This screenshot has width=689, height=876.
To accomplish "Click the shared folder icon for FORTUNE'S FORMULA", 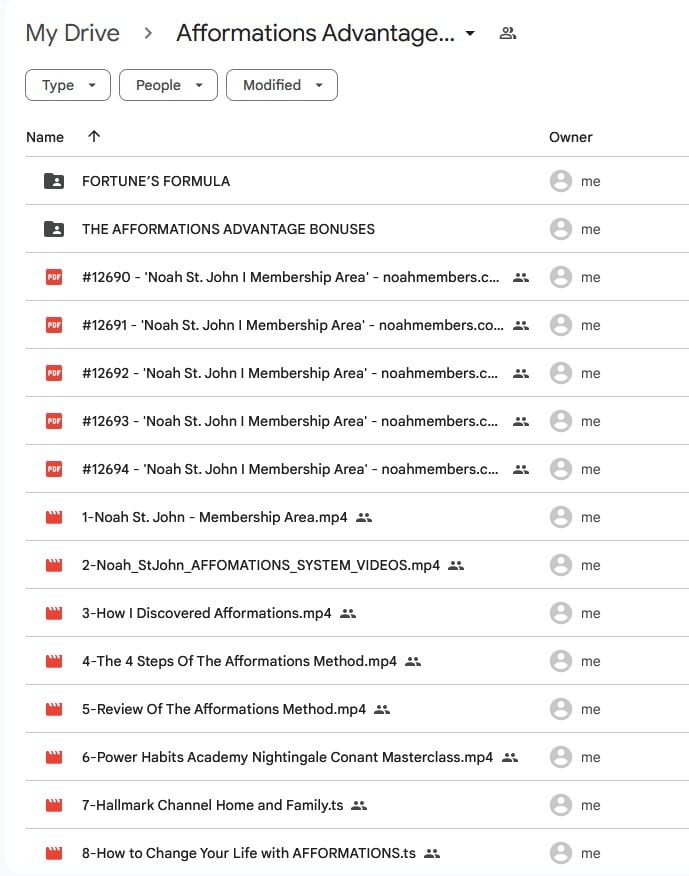I will [x=54, y=181].
